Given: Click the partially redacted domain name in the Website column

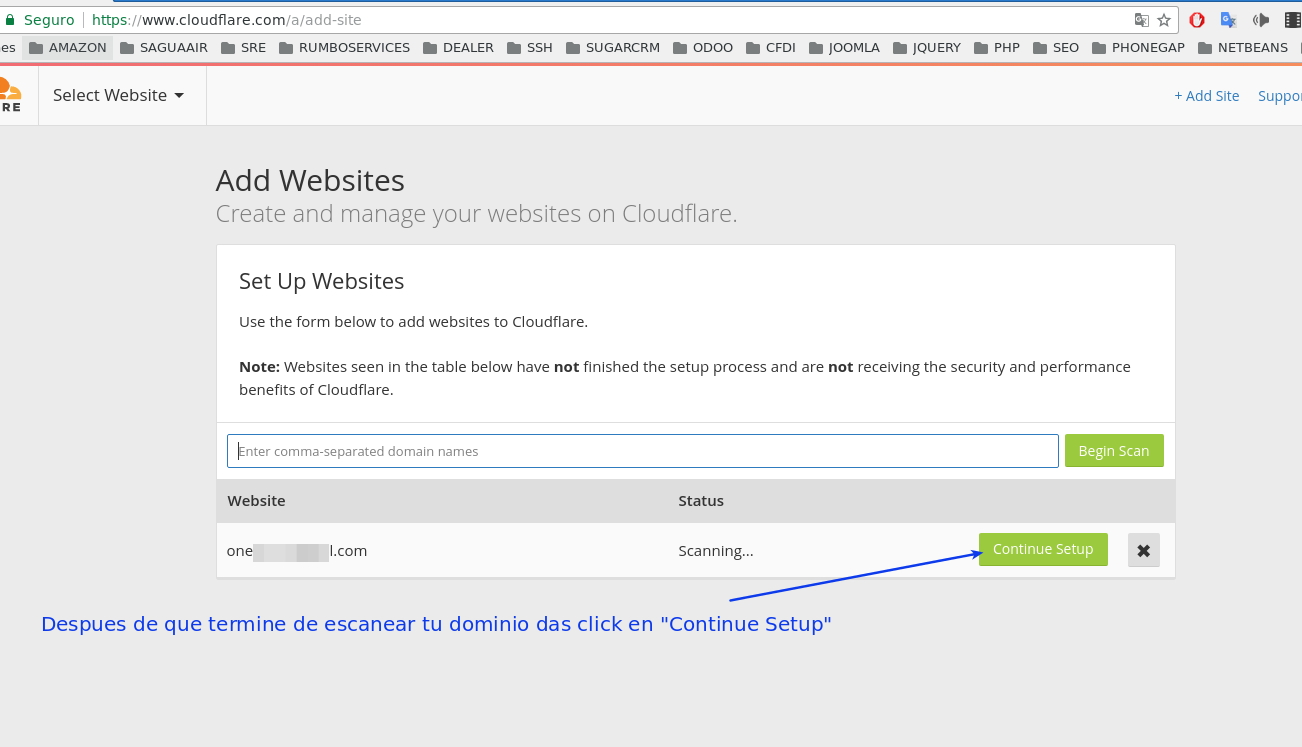Looking at the screenshot, I should pos(297,551).
